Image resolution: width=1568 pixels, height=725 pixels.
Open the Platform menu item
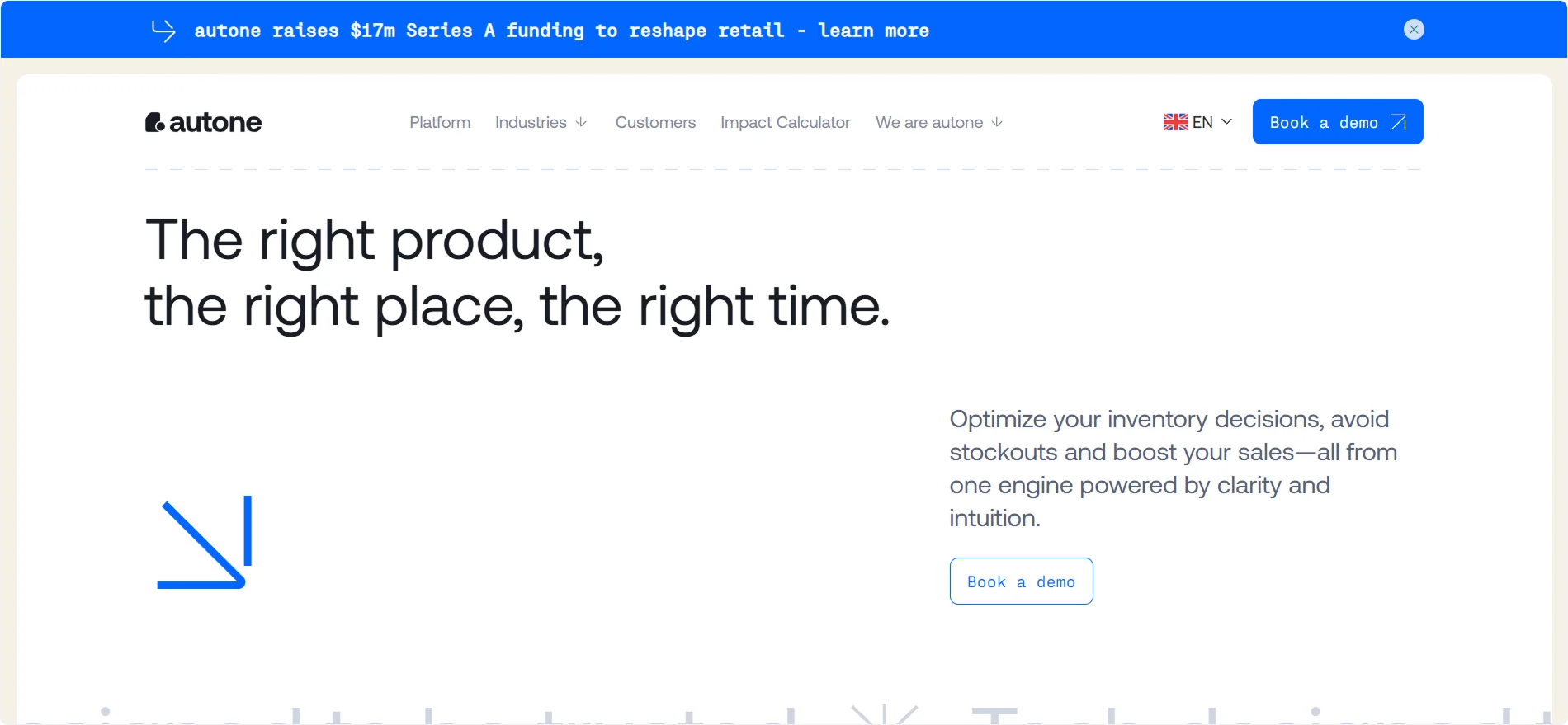tap(440, 122)
